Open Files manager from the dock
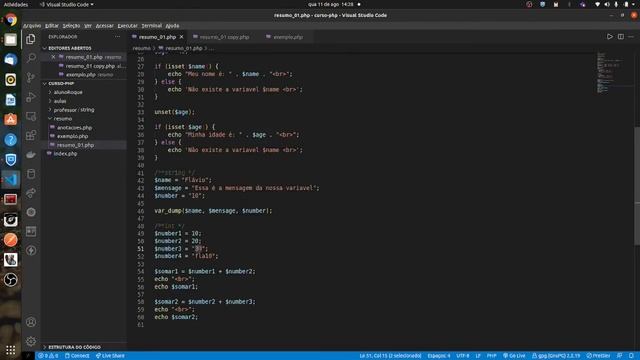 pos(11,40)
